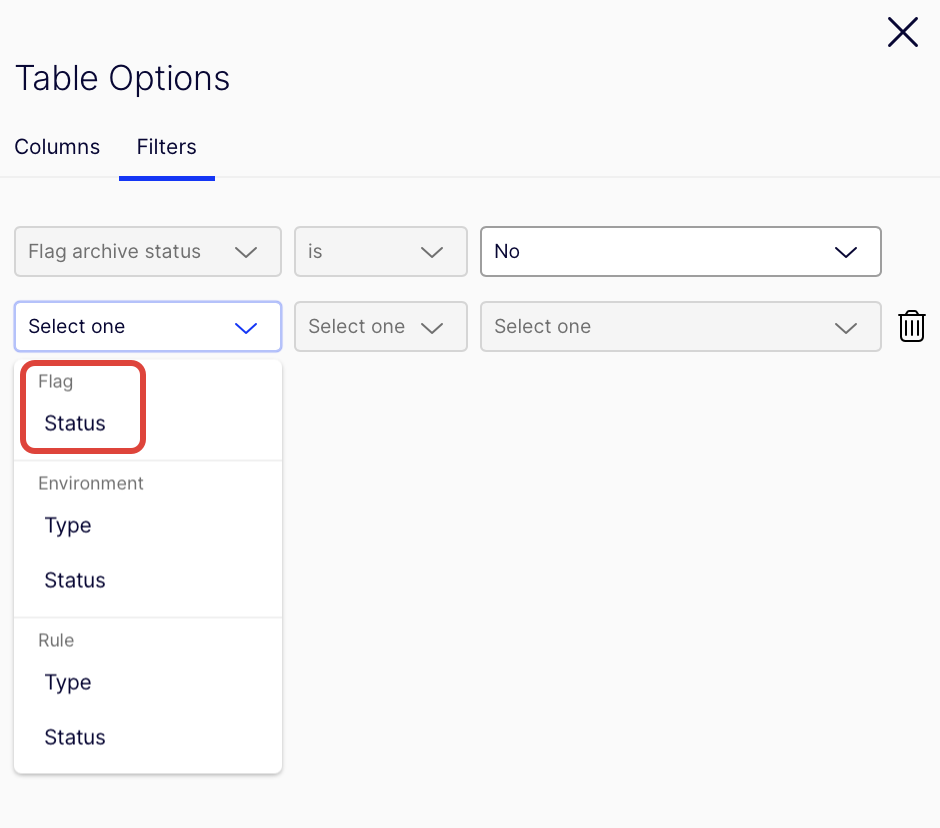The height and width of the screenshot is (828, 940).
Task: Open the second row's operator 'Select one' dropdown
Action: click(380, 327)
